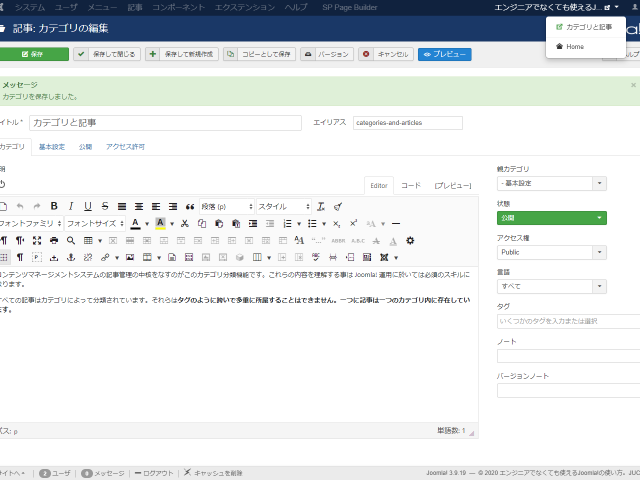This screenshot has height=480, width=640.
Task: Open search magnifier icon in editor
Action: [x=71, y=241]
